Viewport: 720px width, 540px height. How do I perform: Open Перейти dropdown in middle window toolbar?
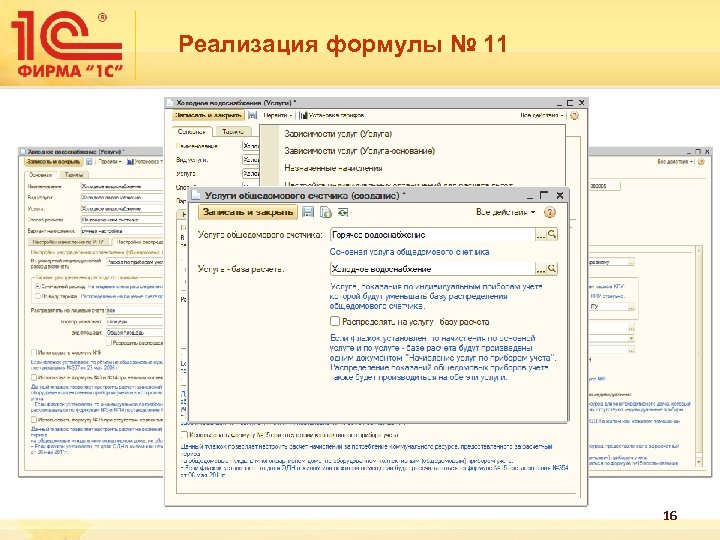coord(278,115)
